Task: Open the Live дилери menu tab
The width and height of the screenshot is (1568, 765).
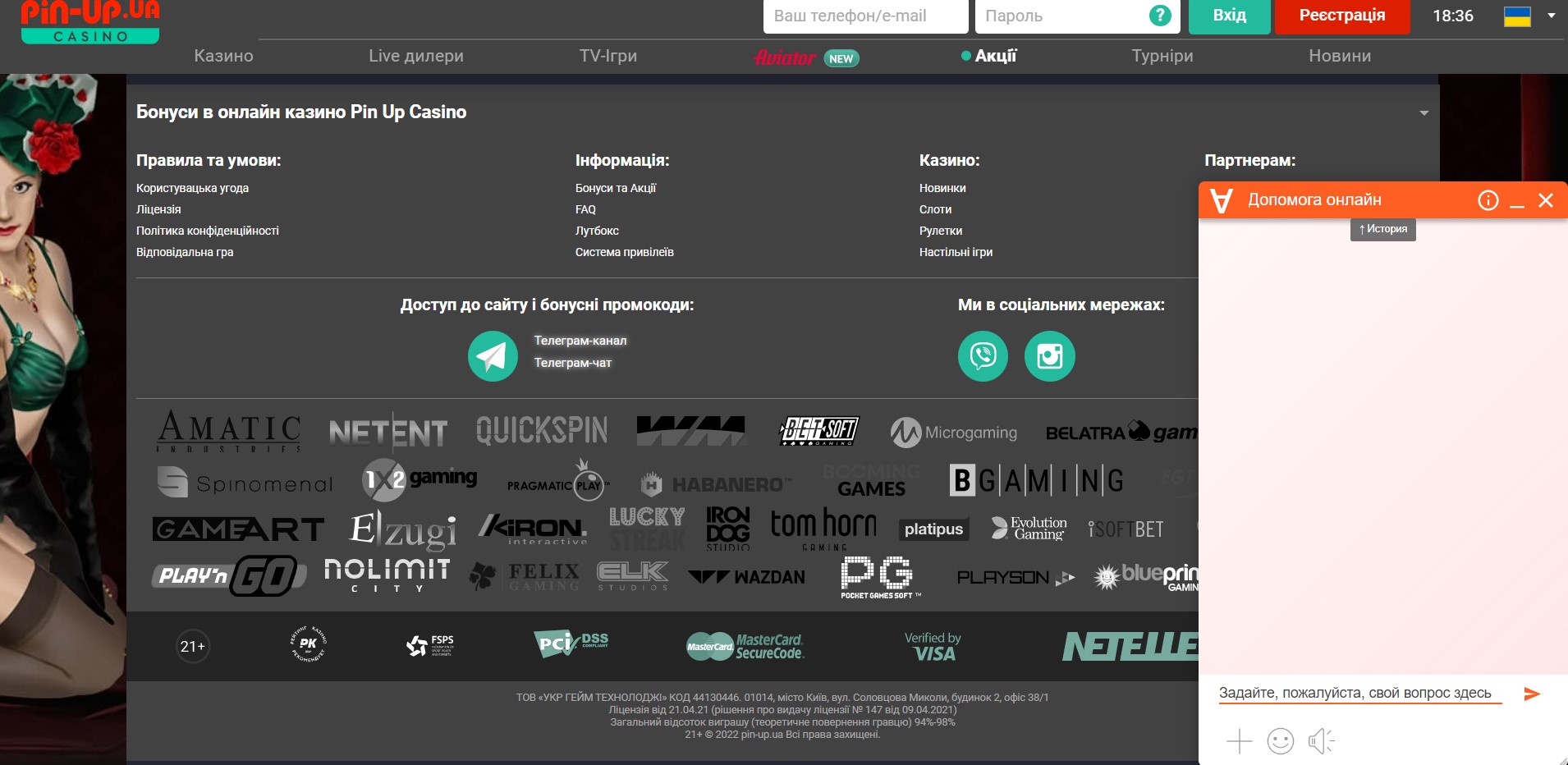Action: pyautogui.click(x=416, y=56)
